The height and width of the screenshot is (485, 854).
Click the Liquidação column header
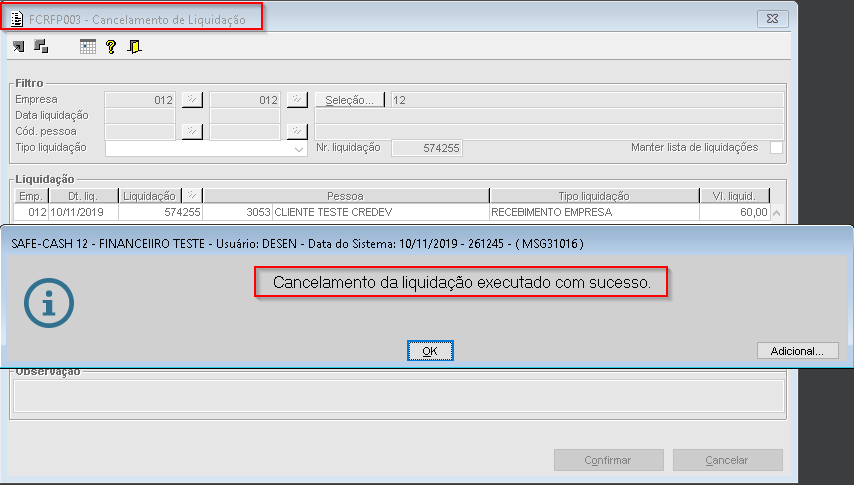coord(150,196)
